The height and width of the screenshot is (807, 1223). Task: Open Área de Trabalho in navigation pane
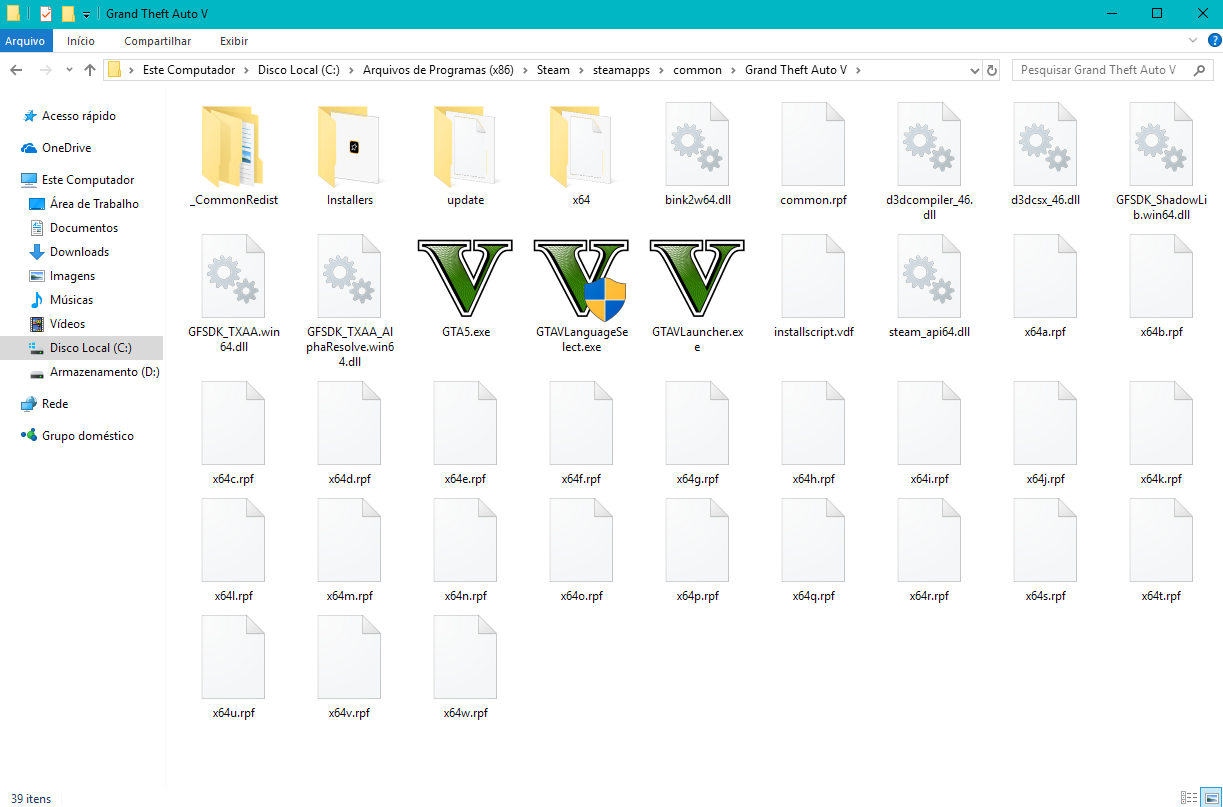[94, 204]
